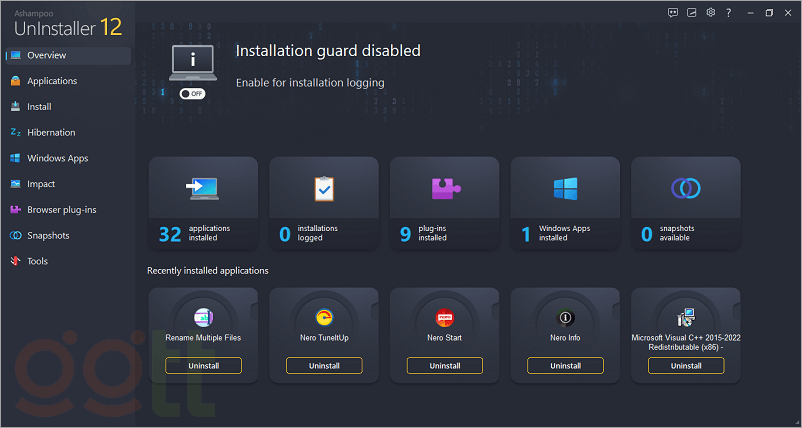
Task: Click the Windows Apps sidebar icon
Action: tap(15, 158)
